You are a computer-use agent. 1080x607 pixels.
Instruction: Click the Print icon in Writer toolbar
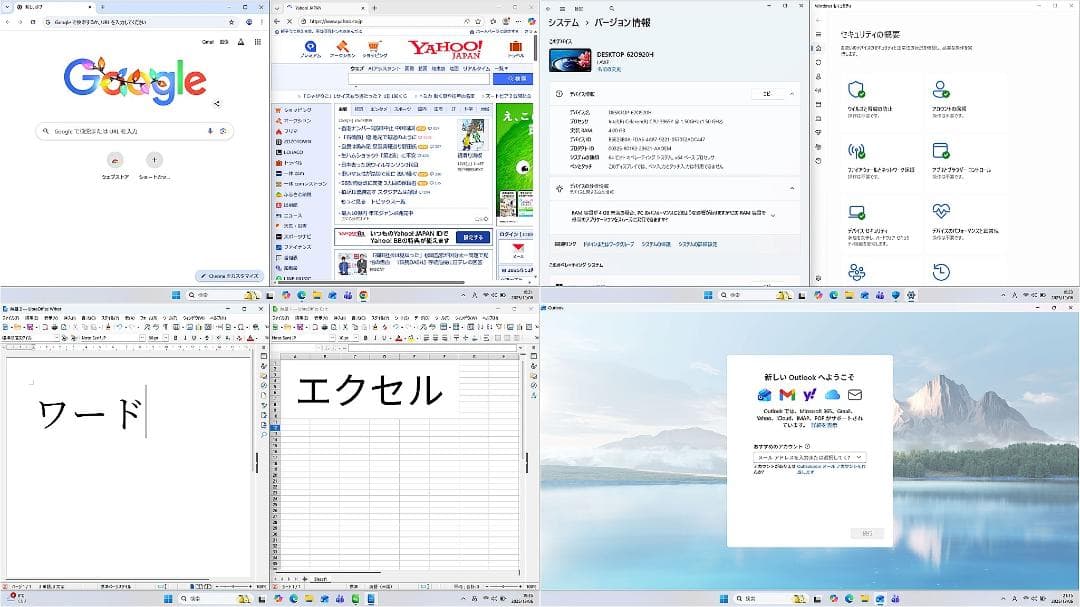(54, 327)
